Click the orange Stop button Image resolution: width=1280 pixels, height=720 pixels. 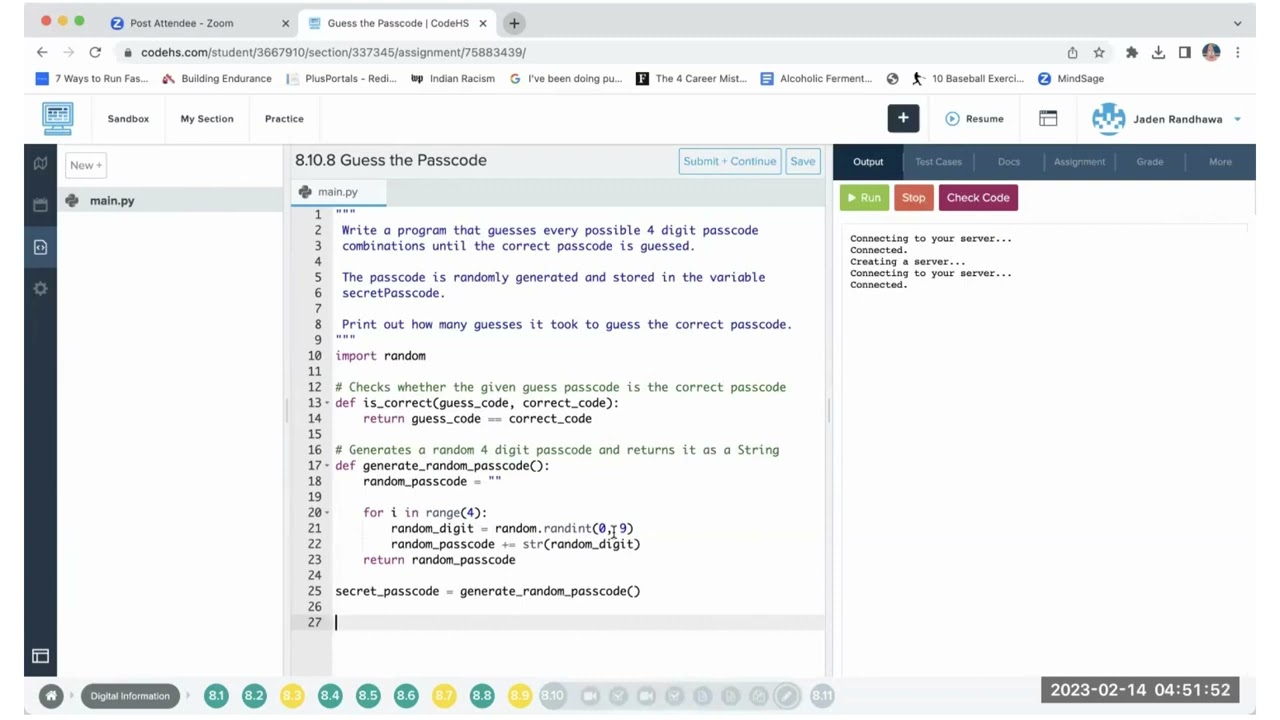(x=913, y=198)
